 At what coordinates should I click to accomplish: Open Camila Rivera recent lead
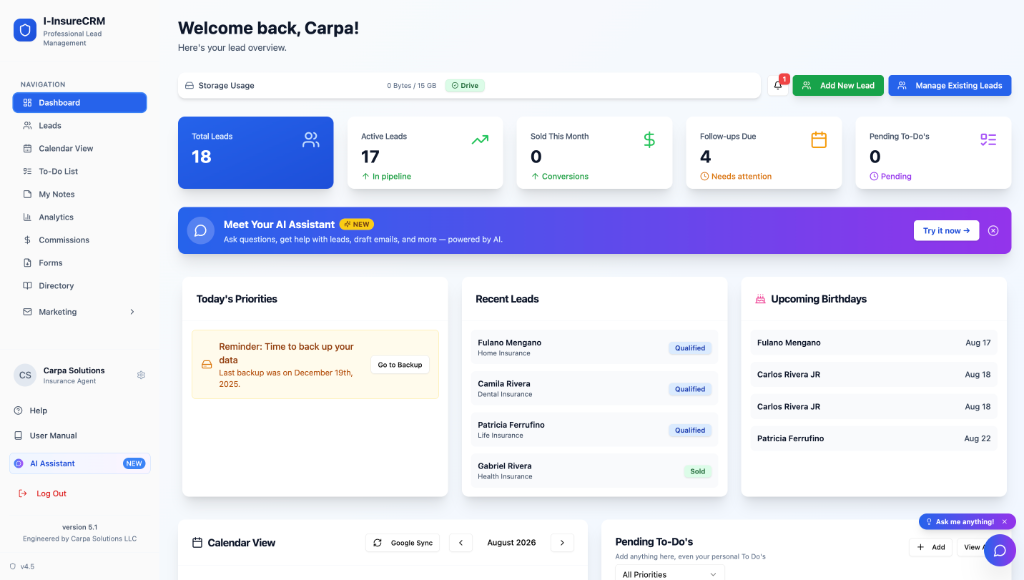coord(594,389)
